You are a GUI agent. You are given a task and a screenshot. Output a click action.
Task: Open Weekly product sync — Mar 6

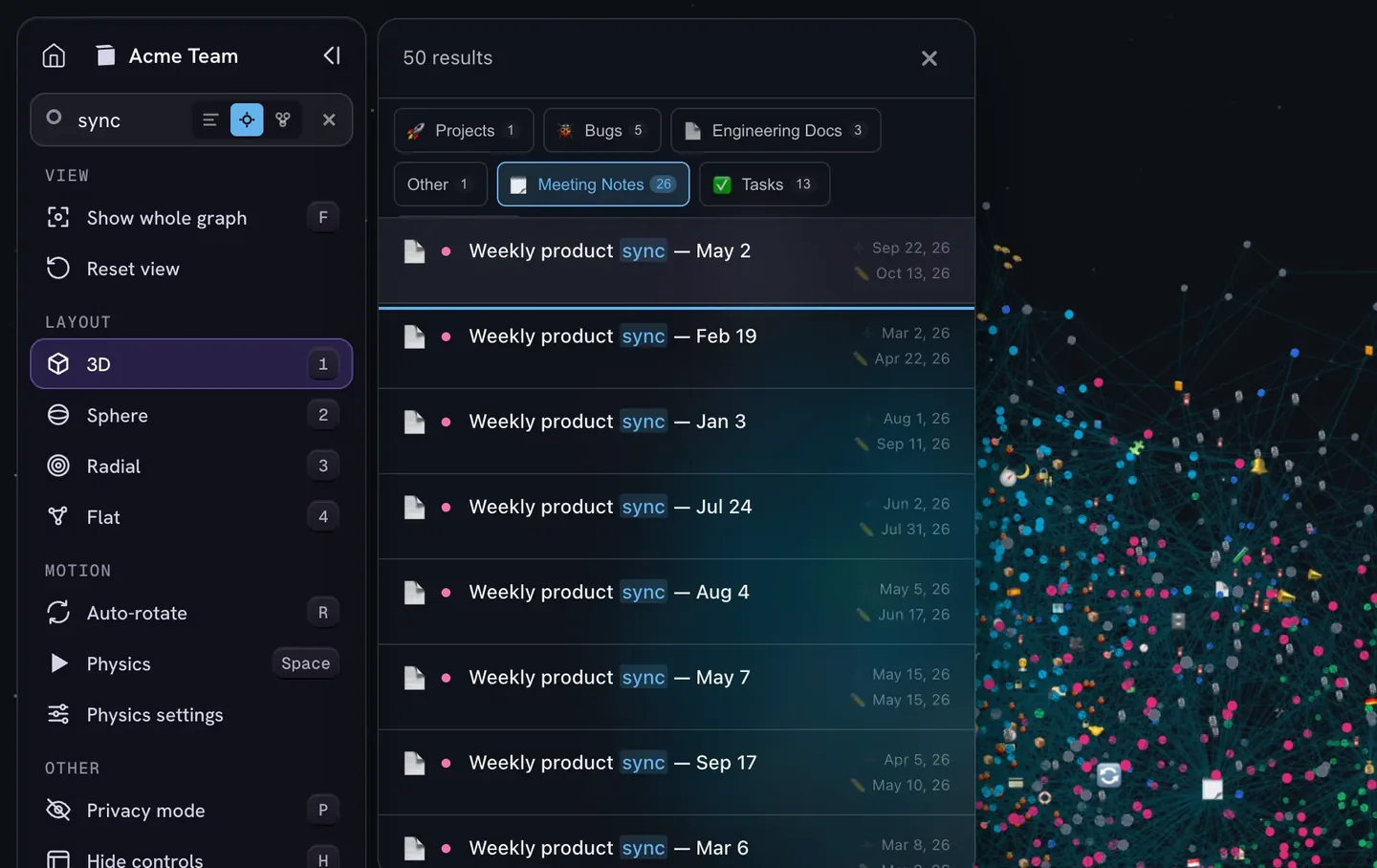click(x=676, y=842)
